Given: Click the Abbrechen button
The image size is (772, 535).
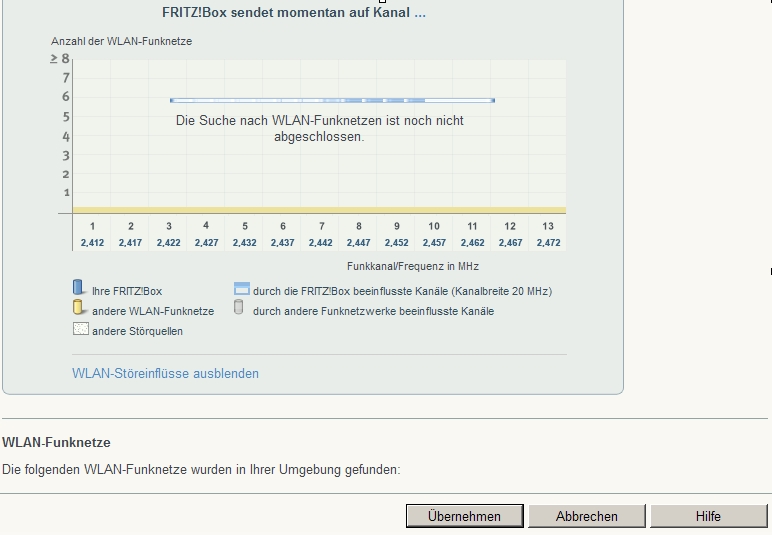Looking at the screenshot, I should click(x=586, y=516).
